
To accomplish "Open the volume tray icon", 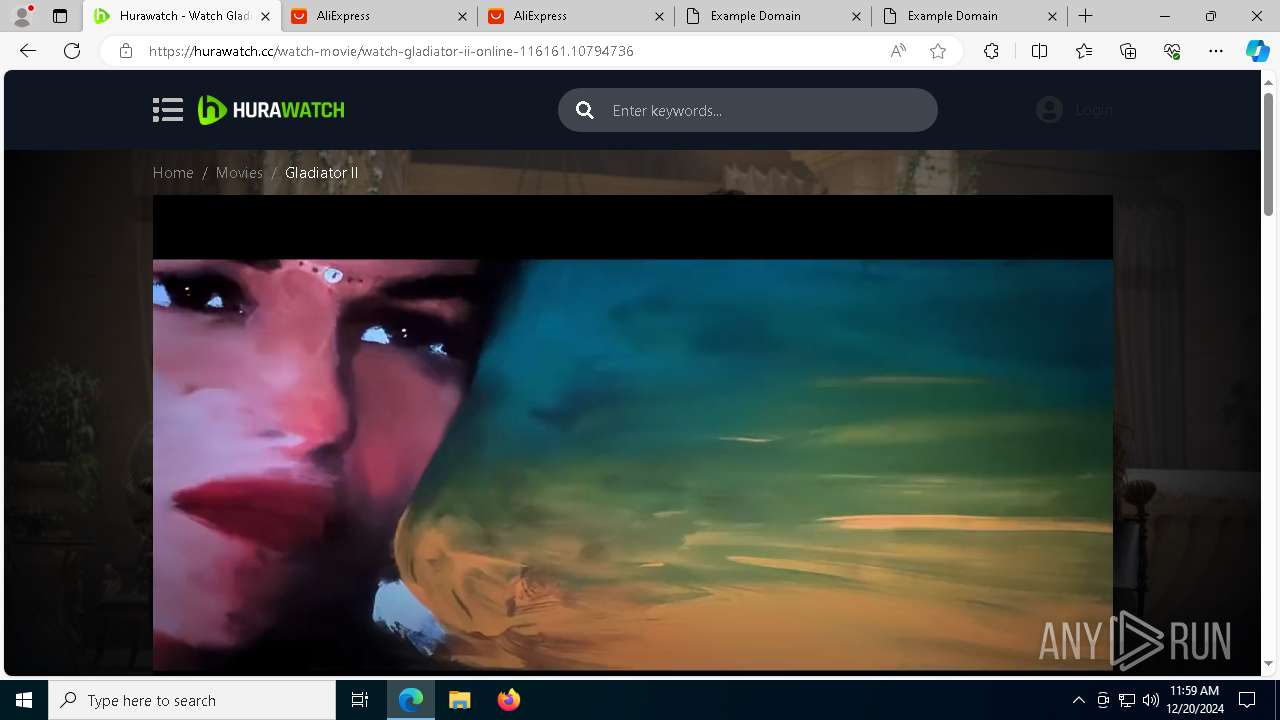I will pos(1150,700).
